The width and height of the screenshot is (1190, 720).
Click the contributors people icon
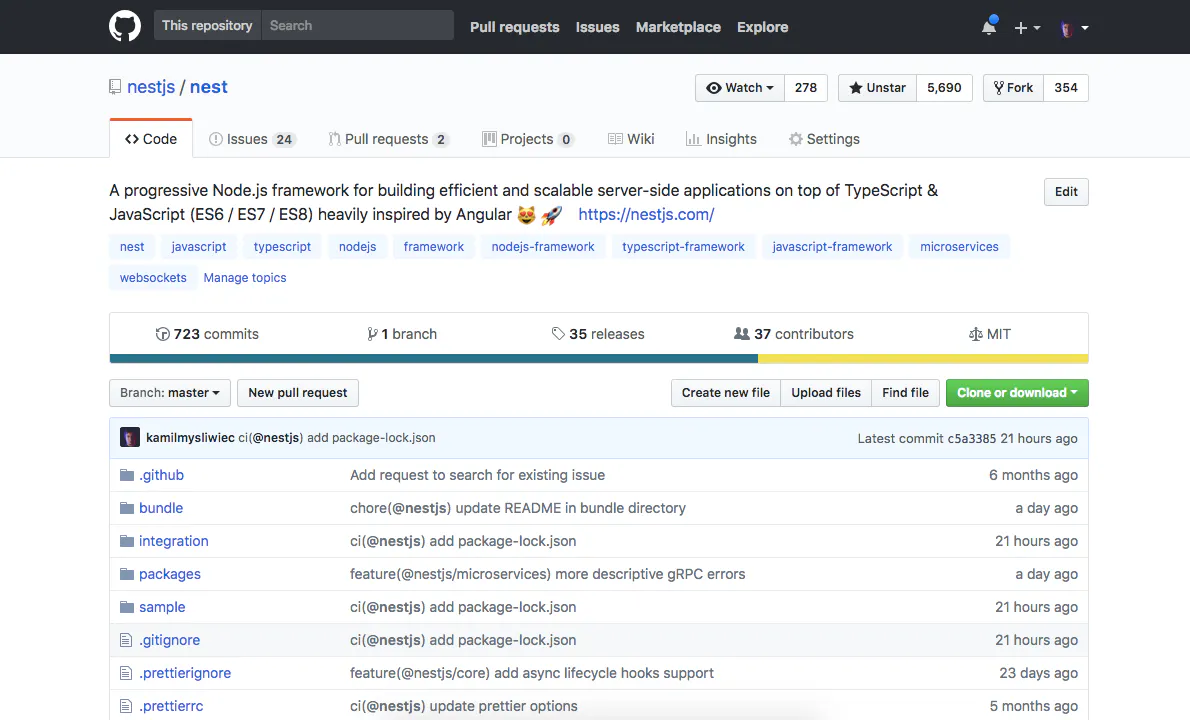point(741,334)
